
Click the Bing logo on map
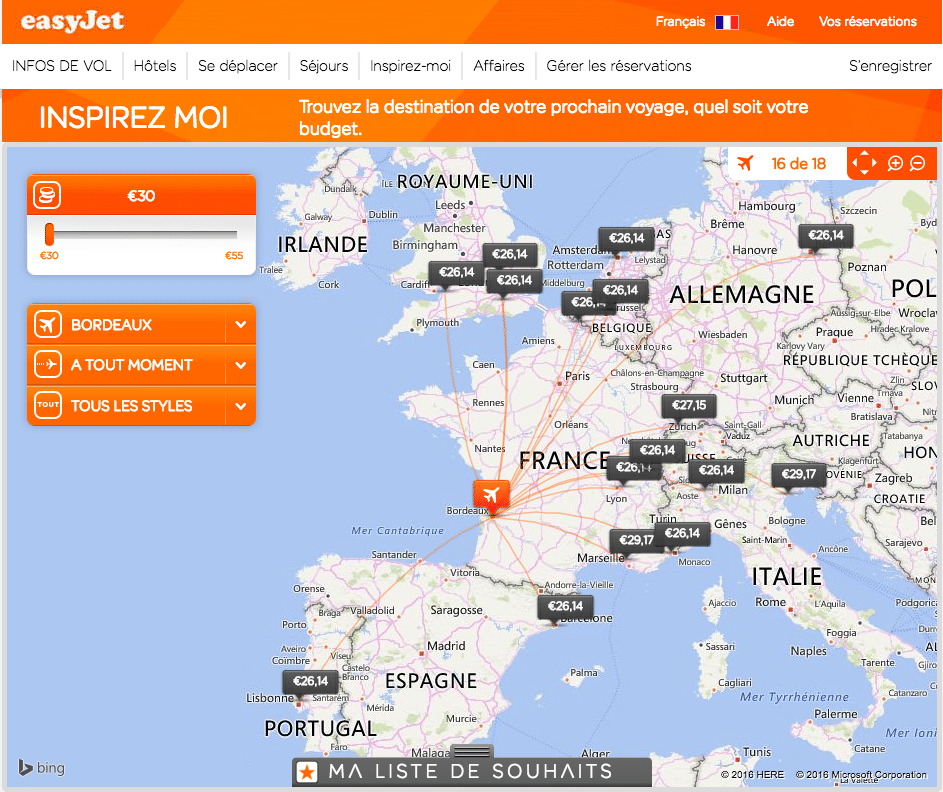click(x=41, y=768)
